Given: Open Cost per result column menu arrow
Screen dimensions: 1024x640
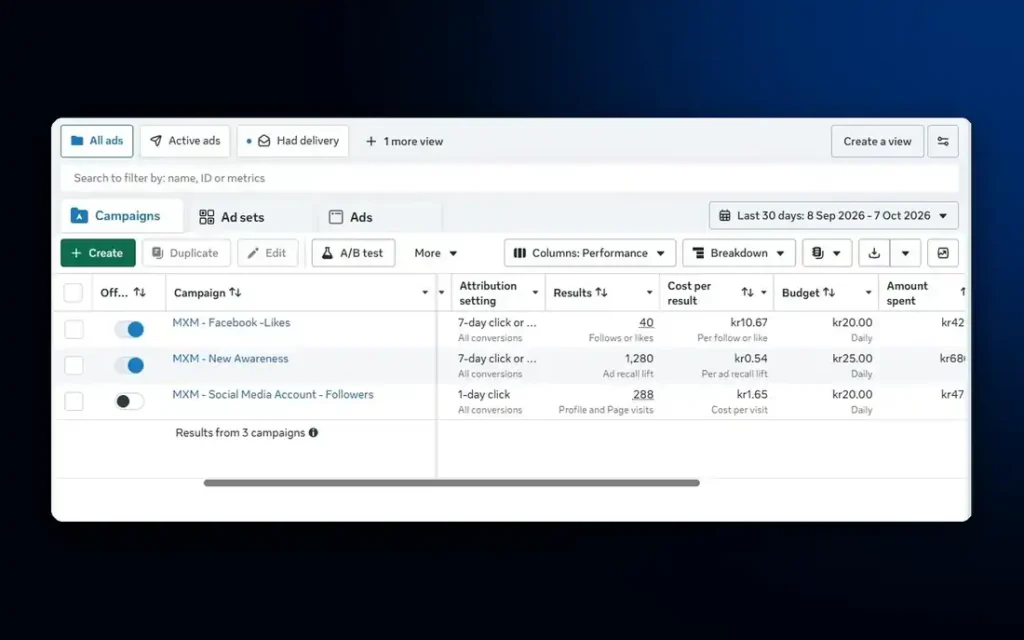Looking at the screenshot, I should [763, 293].
